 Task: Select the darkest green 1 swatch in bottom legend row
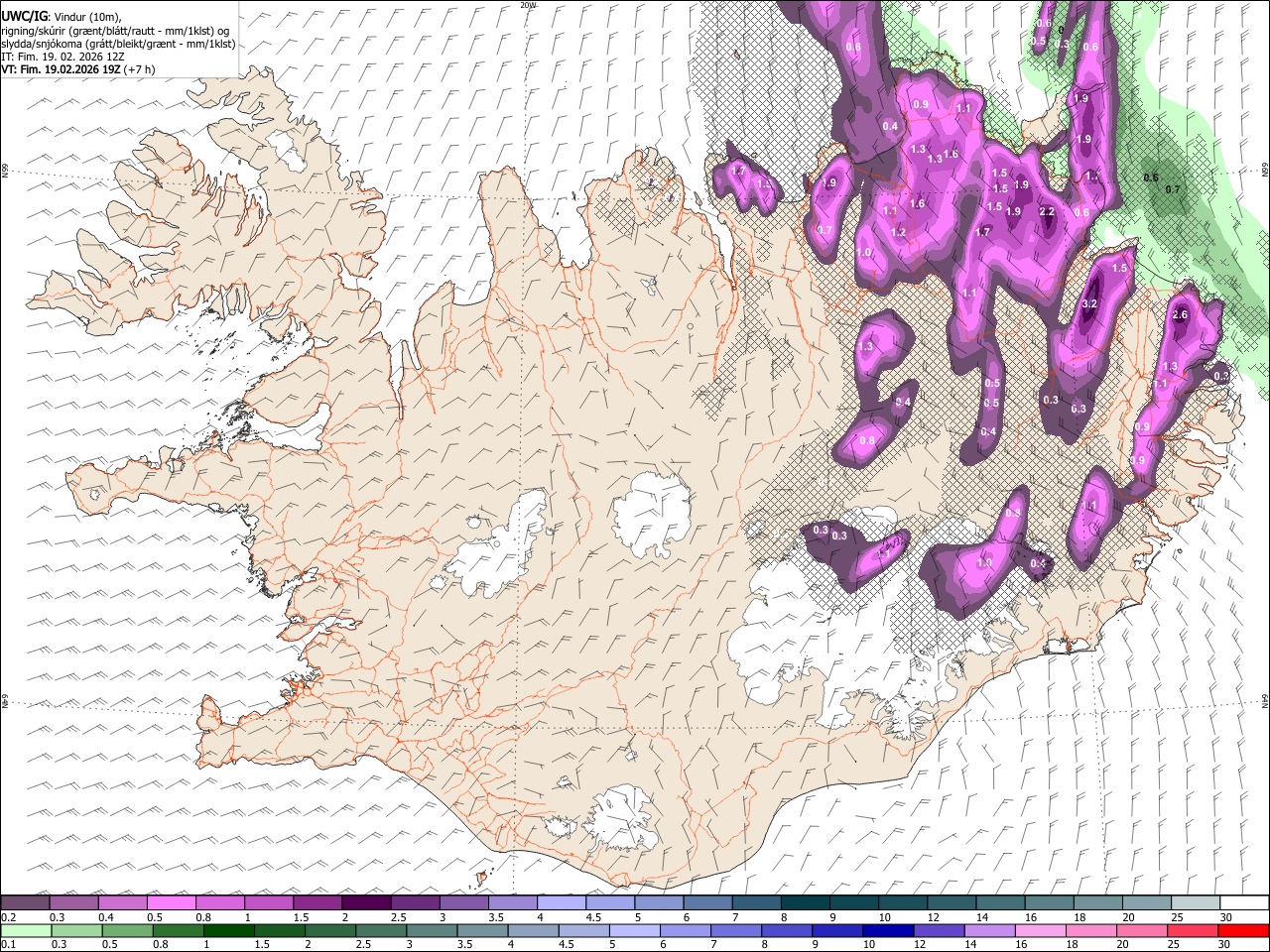click(x=228, y=931)
